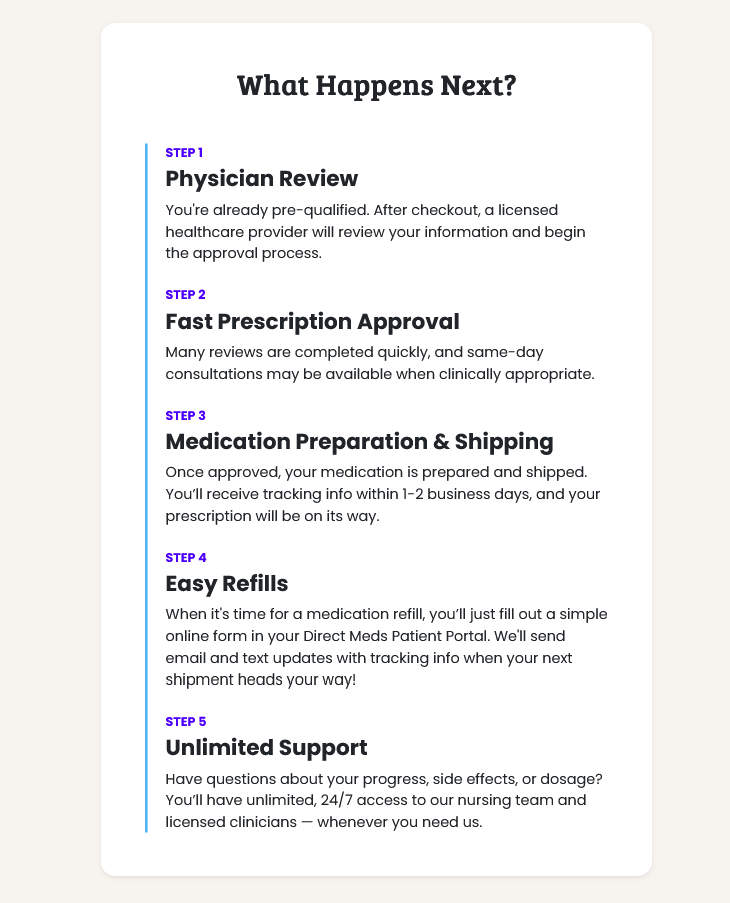Select the Unlimited Support heading
This screenshot has width=730, height=903.
[x=267, y=747]
